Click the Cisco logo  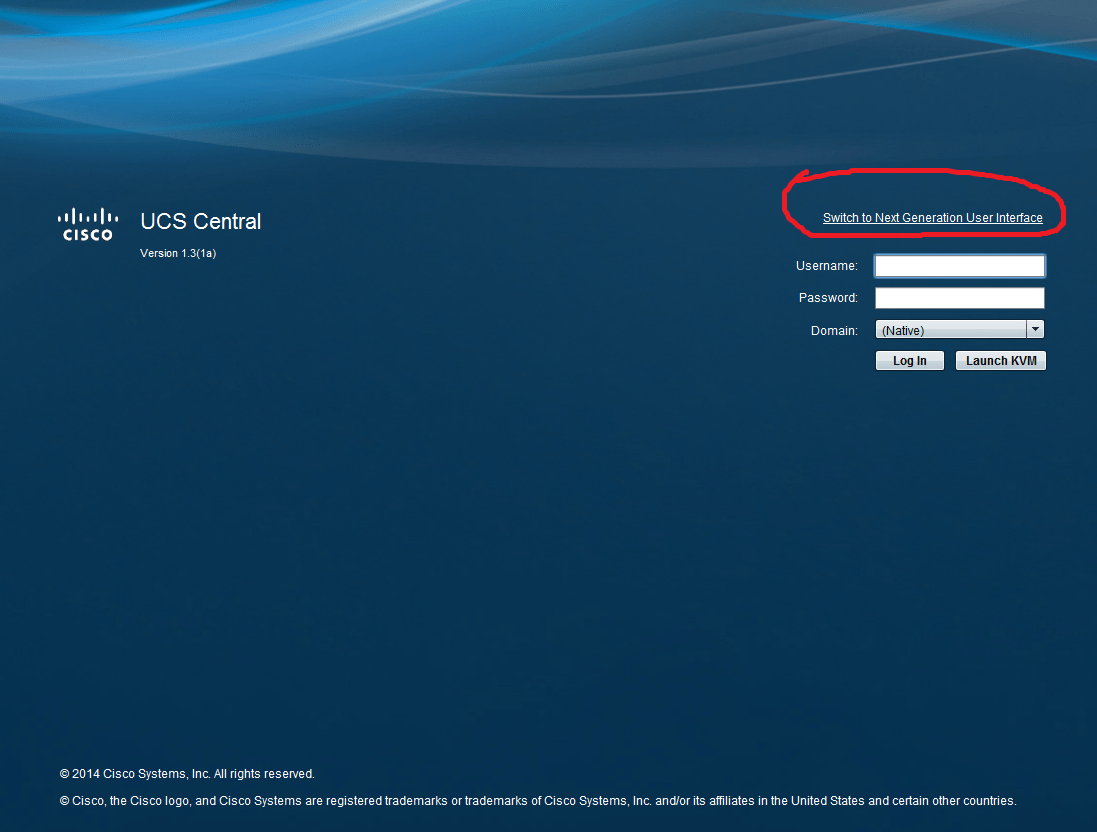coord(87,225)
